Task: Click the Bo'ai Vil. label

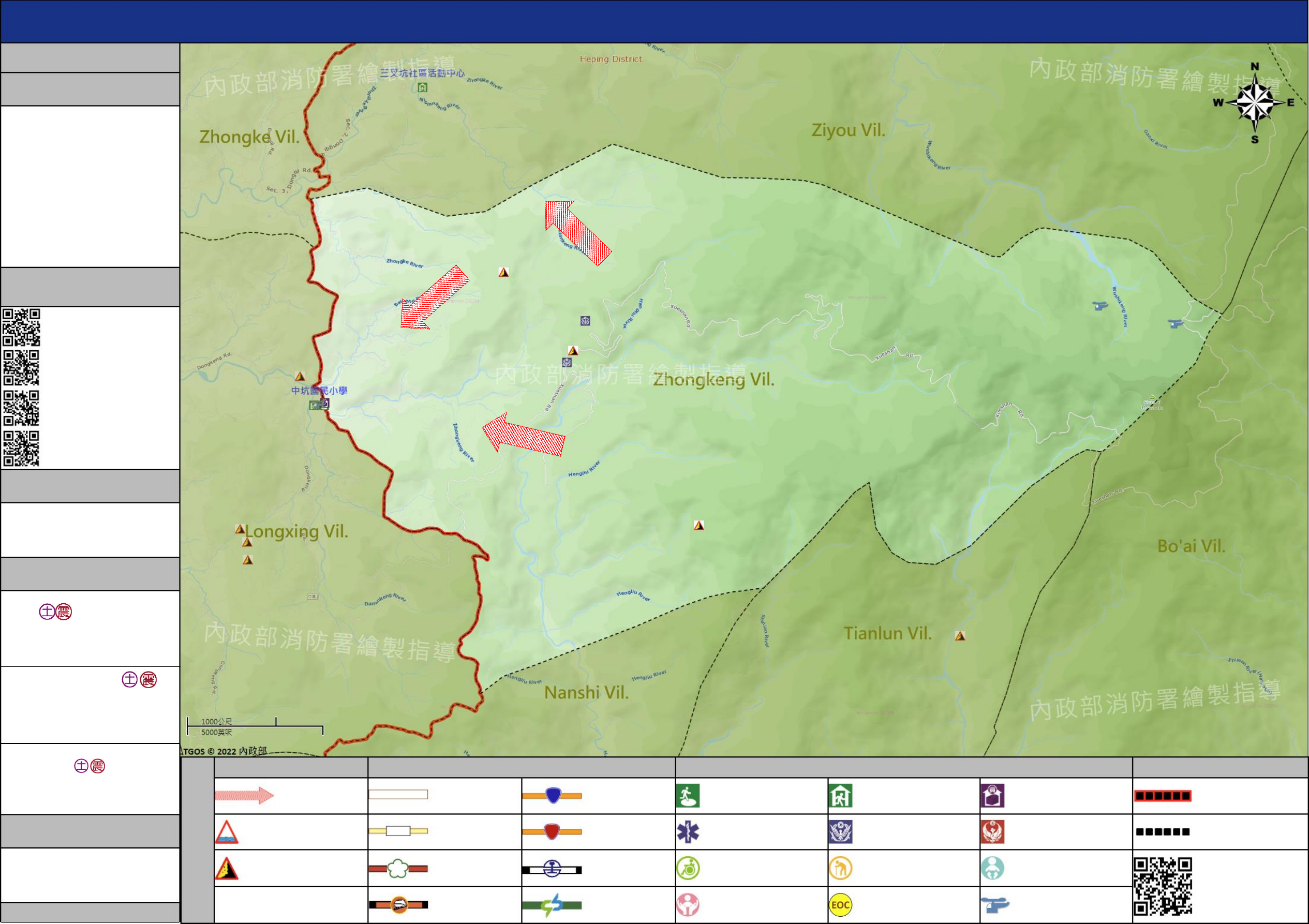Action: pyautogui.click(x=1192, y=546)
